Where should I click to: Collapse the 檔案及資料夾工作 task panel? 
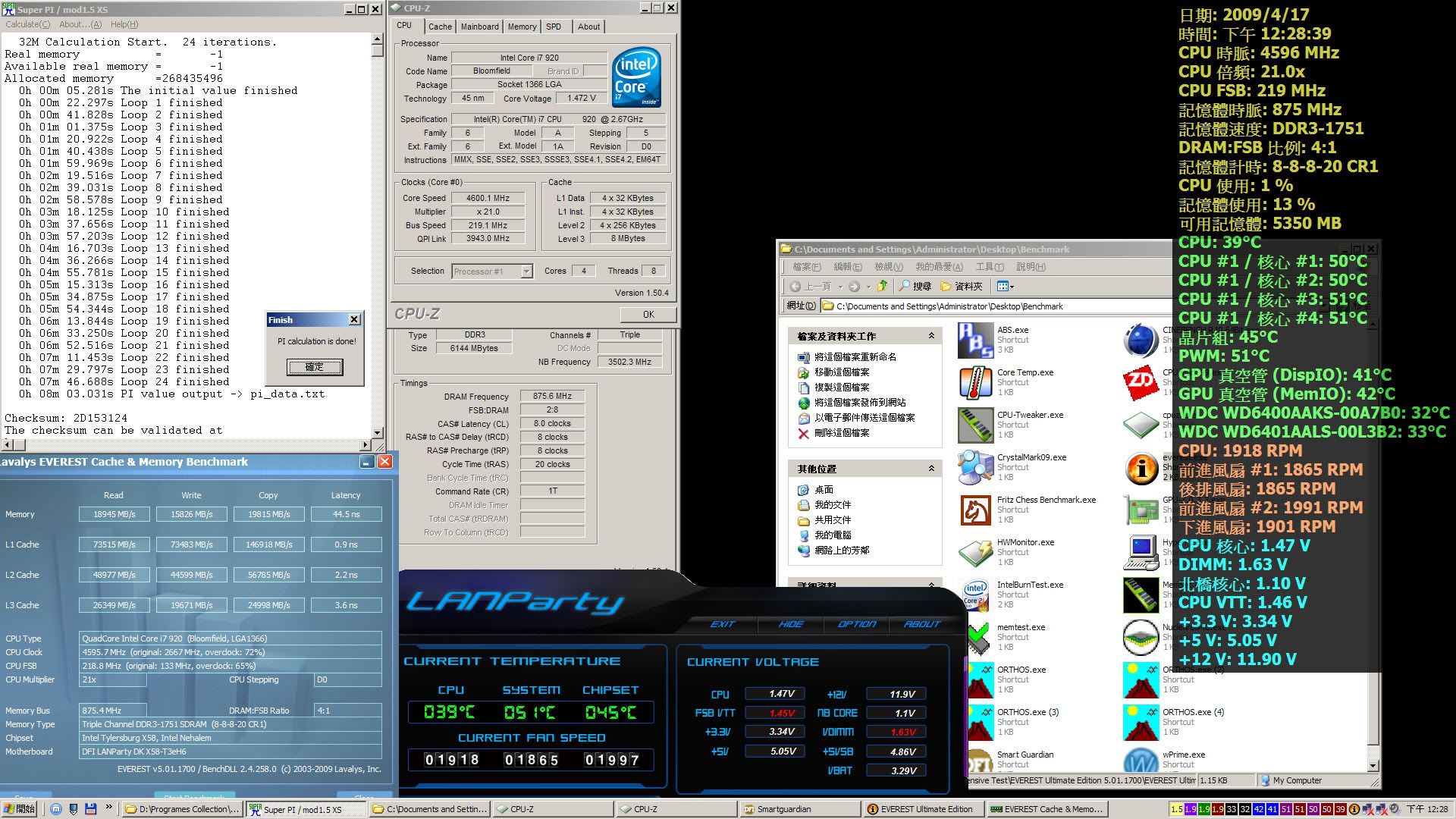933,335
